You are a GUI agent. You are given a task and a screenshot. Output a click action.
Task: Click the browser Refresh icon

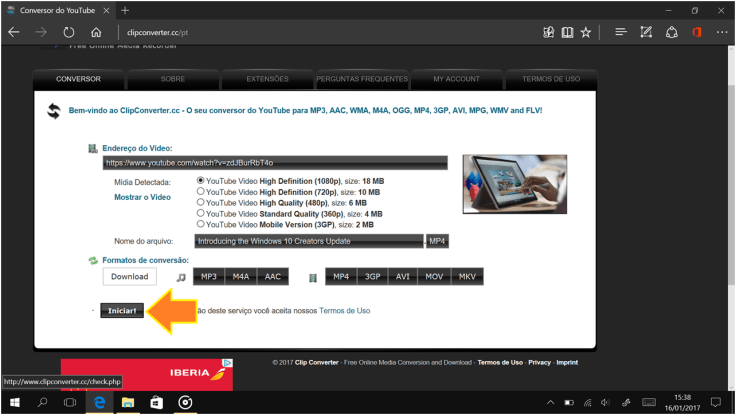pos(69,32)
